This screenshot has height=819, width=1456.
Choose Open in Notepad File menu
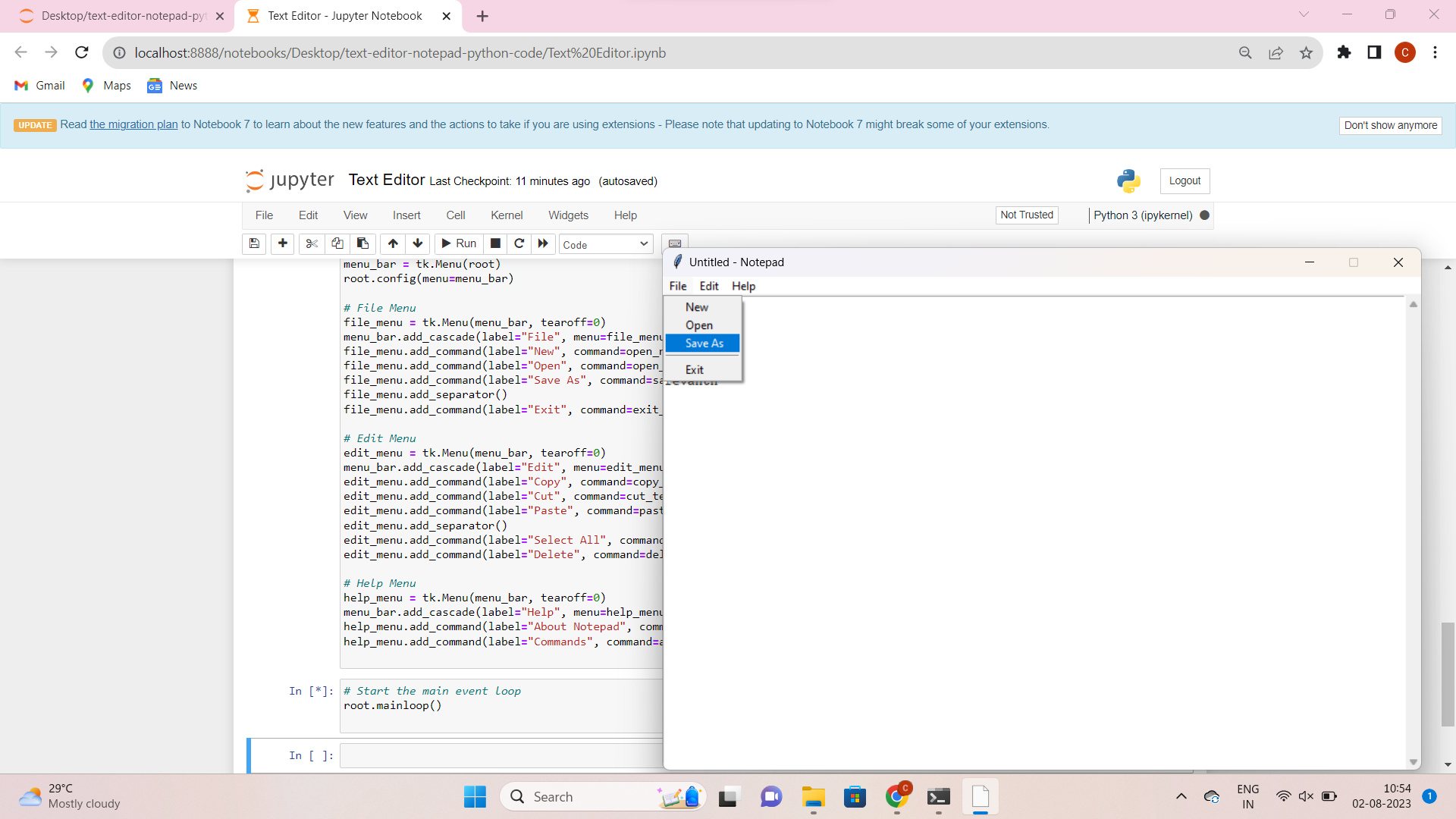point(702,325)
